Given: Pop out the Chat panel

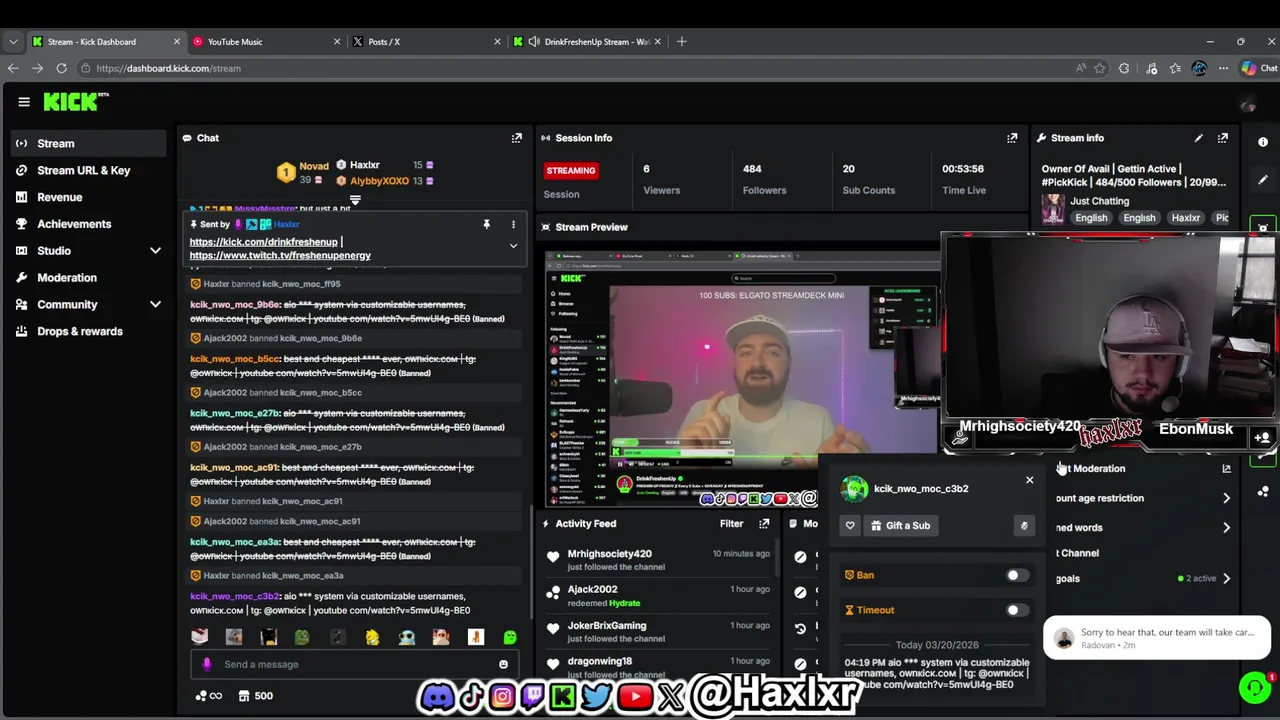Looking at the screenshot, I should 517,138.
